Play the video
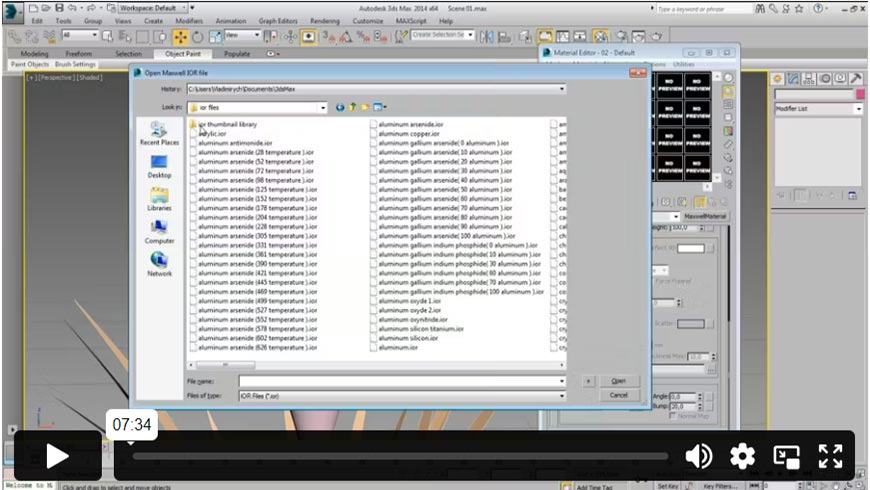Screen dimensions: 870x490 [57, 456]
